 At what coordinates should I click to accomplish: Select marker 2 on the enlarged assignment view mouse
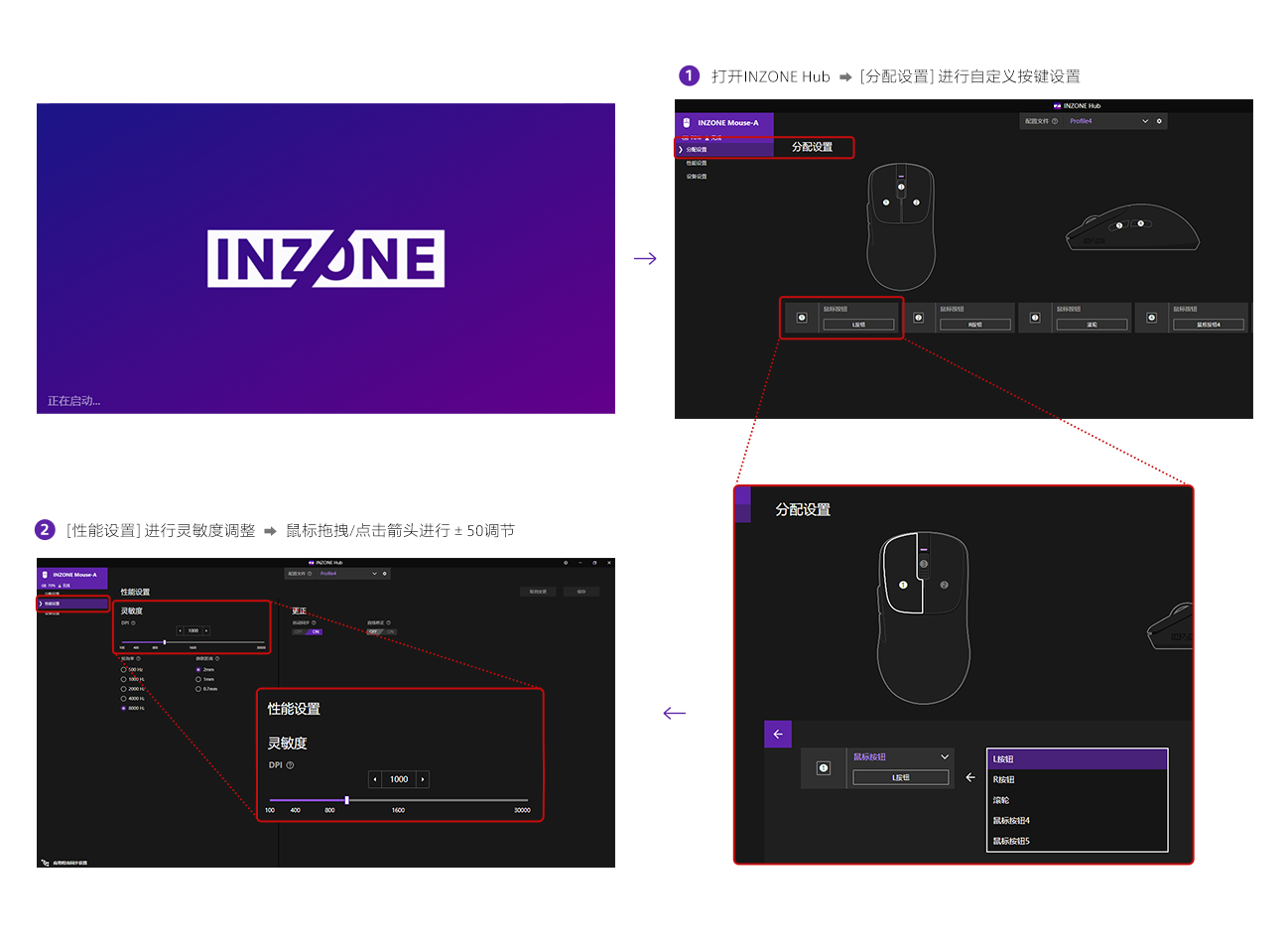tap(944, 585)
